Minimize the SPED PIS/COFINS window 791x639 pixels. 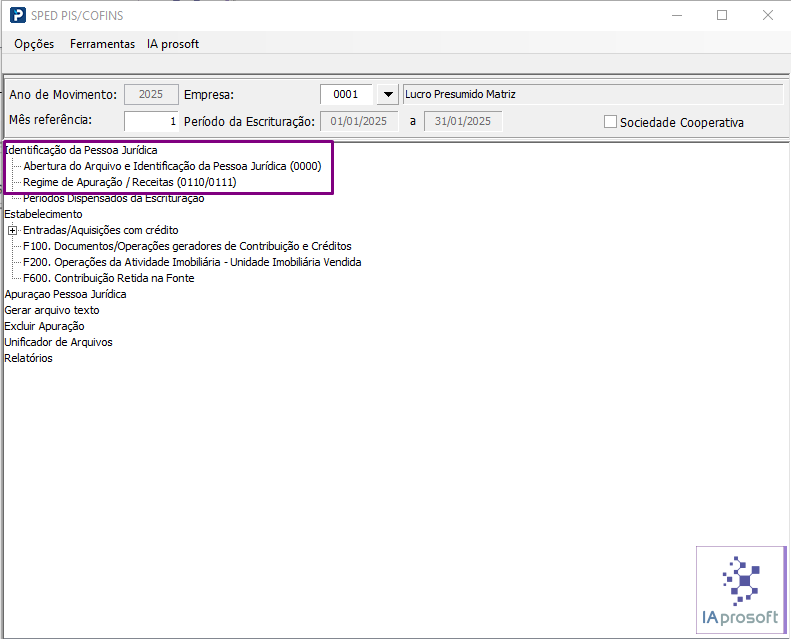point(677,15)
